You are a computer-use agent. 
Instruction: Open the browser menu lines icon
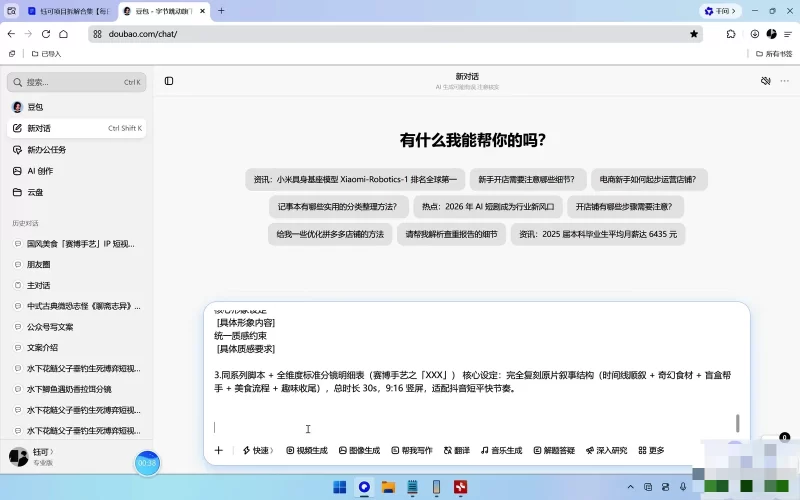pyautogui.click(x=788, y=34)
